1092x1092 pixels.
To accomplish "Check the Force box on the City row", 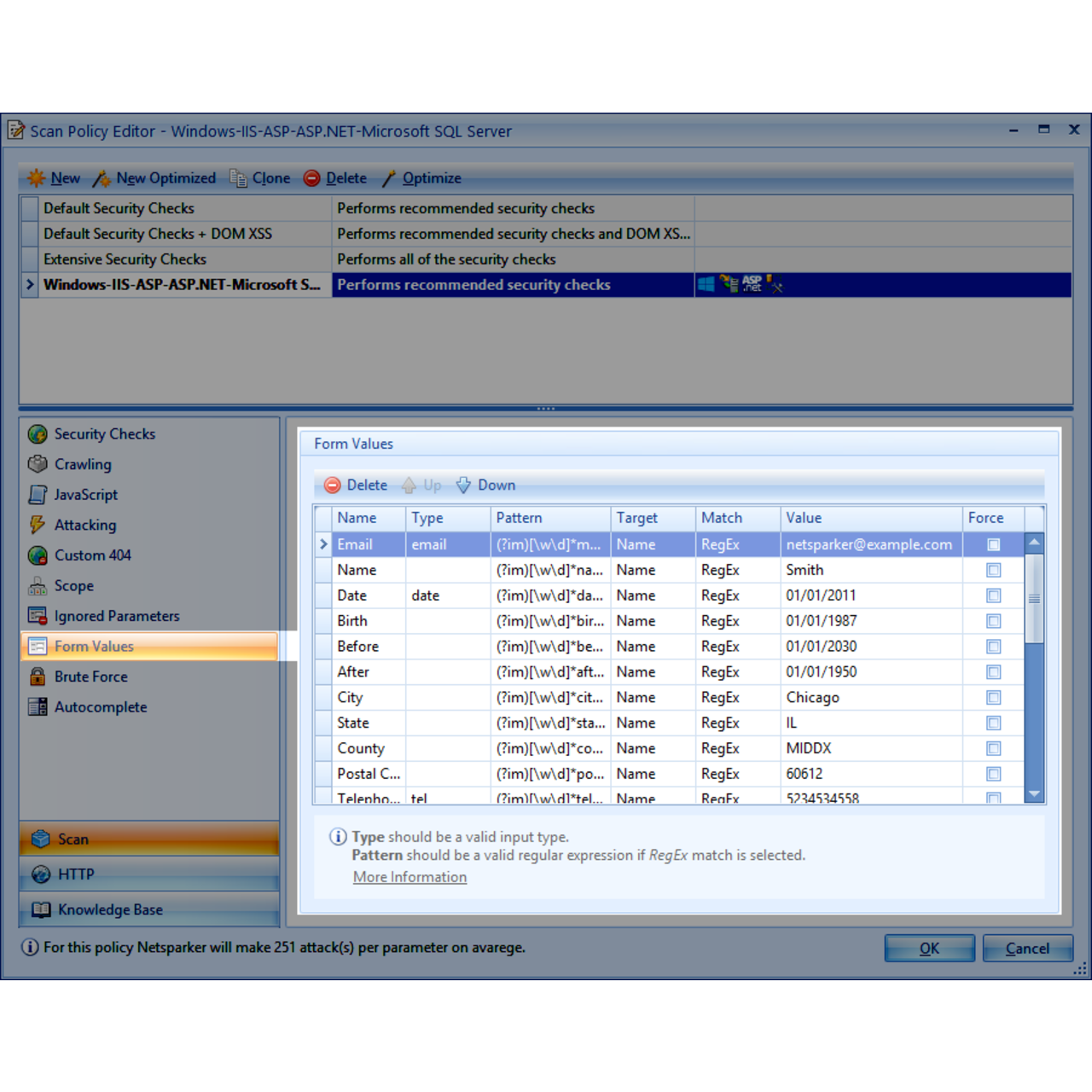I will tap(993, 697).
